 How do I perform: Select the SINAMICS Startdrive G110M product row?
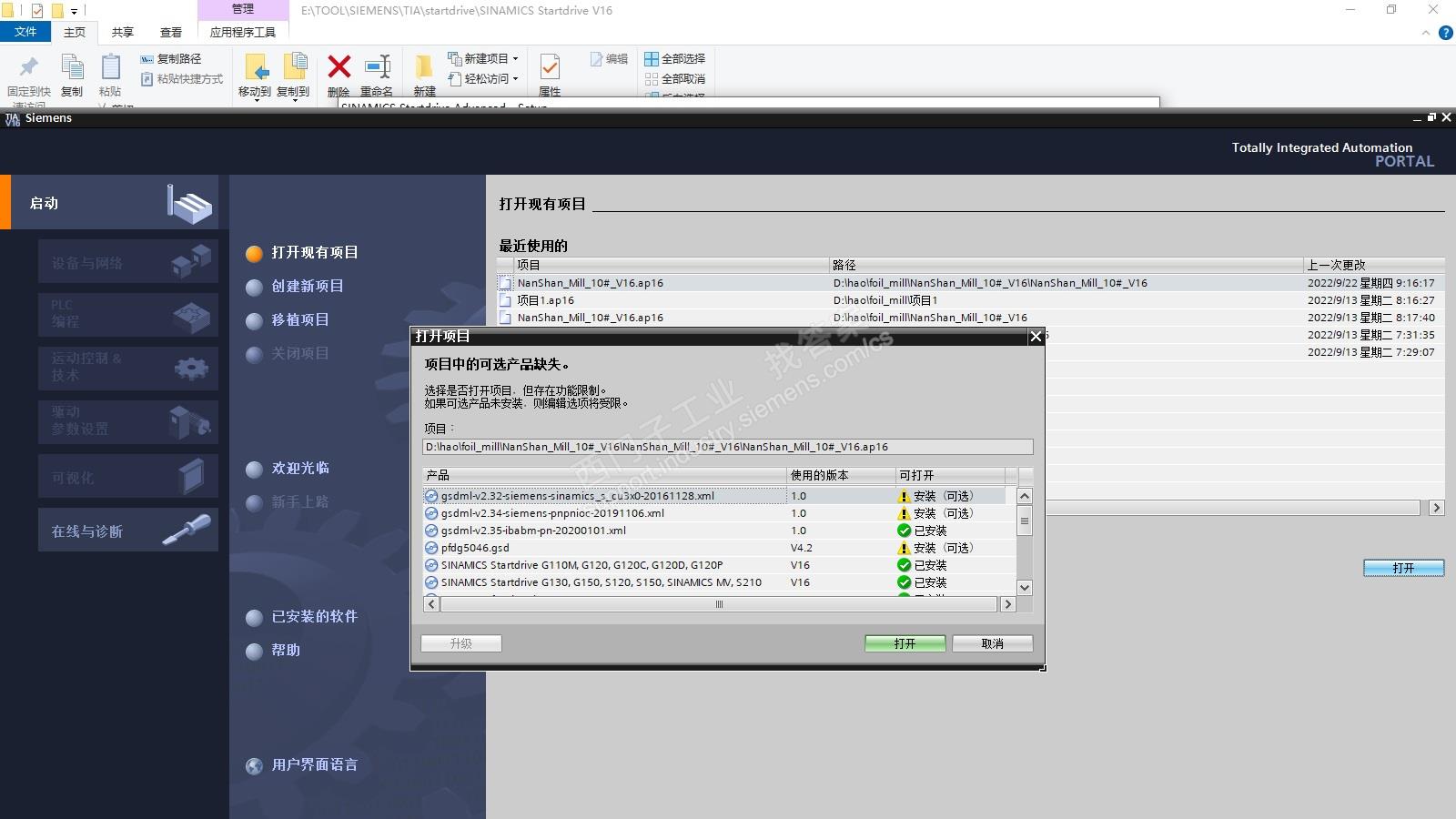(720, 565)
